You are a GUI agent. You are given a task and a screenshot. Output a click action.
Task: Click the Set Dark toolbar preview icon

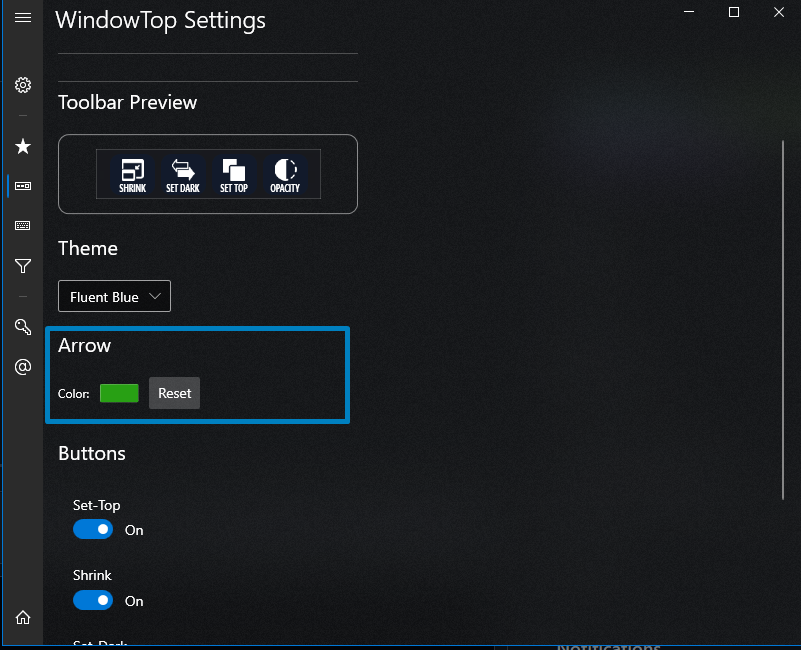(182, 173)
